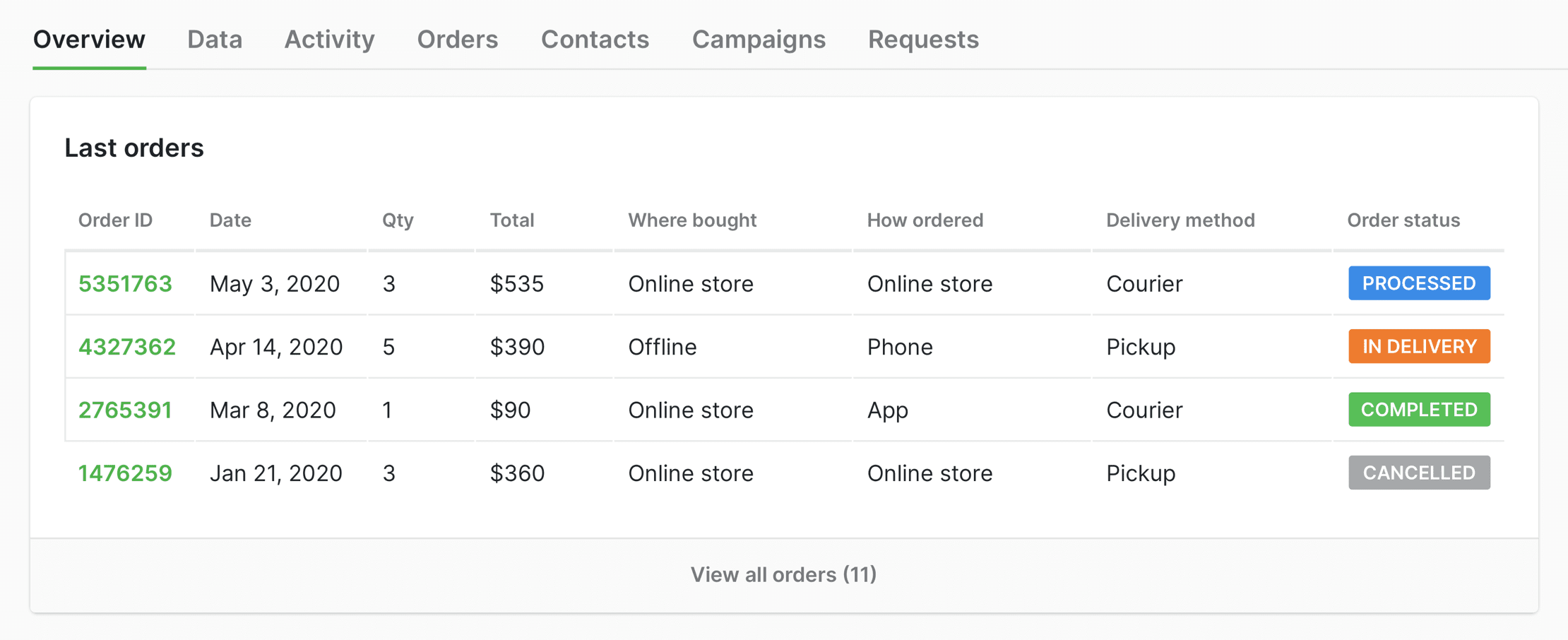The width and height of the screenshot is (1568, 640).
Task: Click the Order status column header
Action: coord(1403,220)
